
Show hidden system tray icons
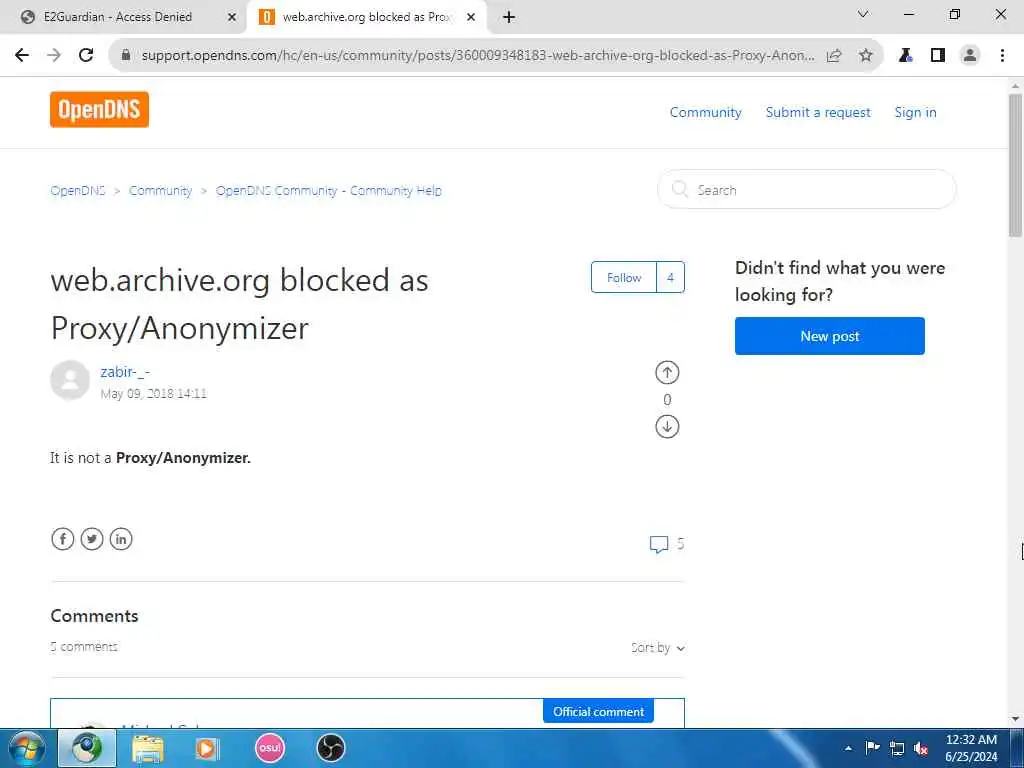pyautogui.click(x=848, y=749)
